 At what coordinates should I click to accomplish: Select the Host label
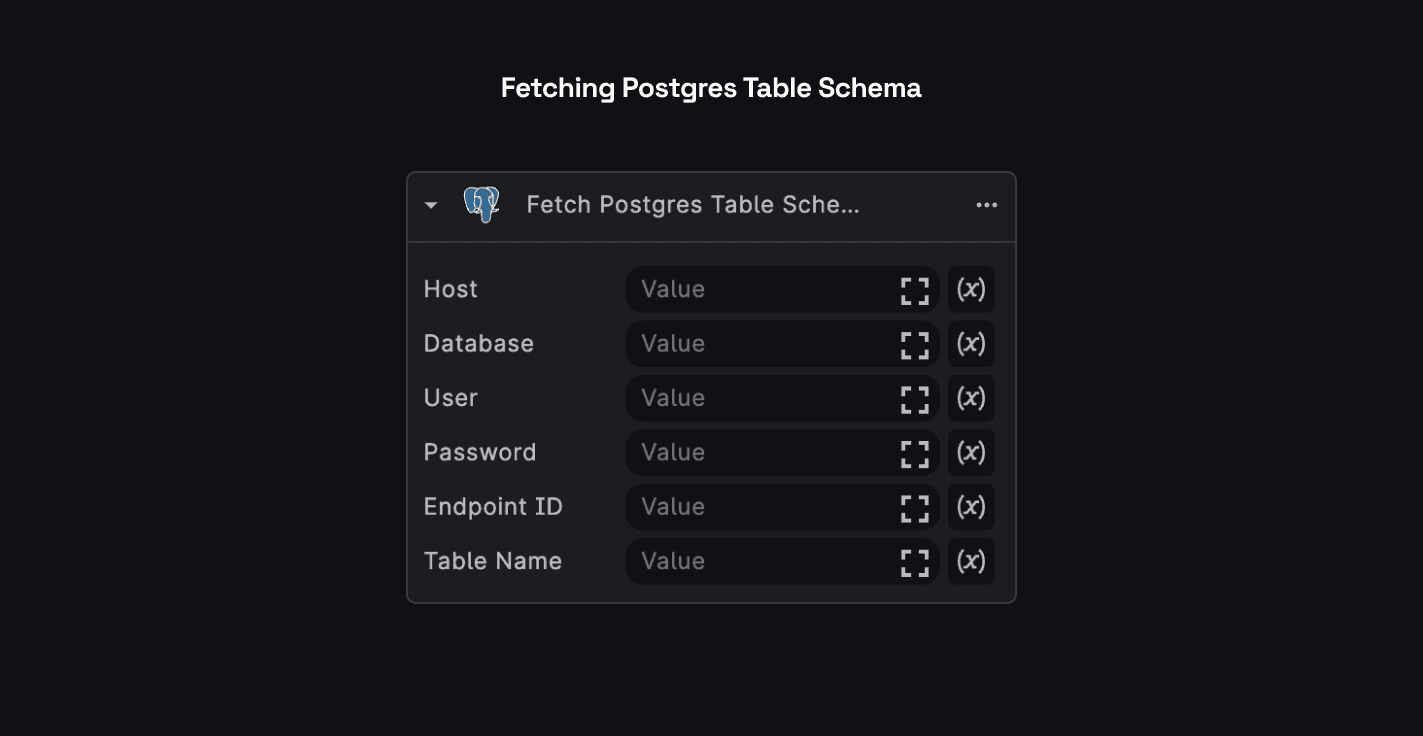(450, 289)
